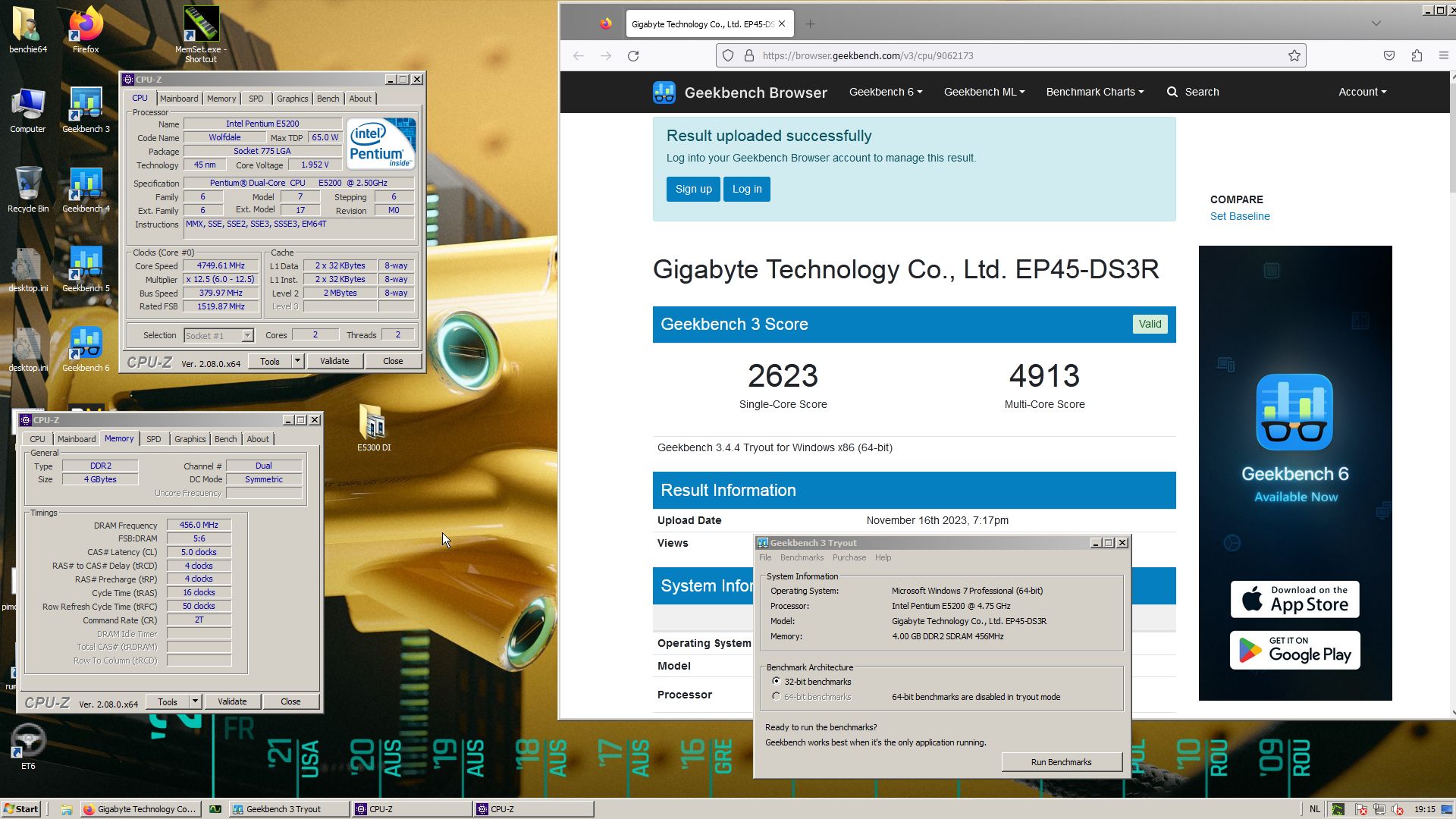Switch to the Geekbench 3 Tryout taskbar button
The width and height of the screenshot is (1456, 819).
click(x=289, y=809)
